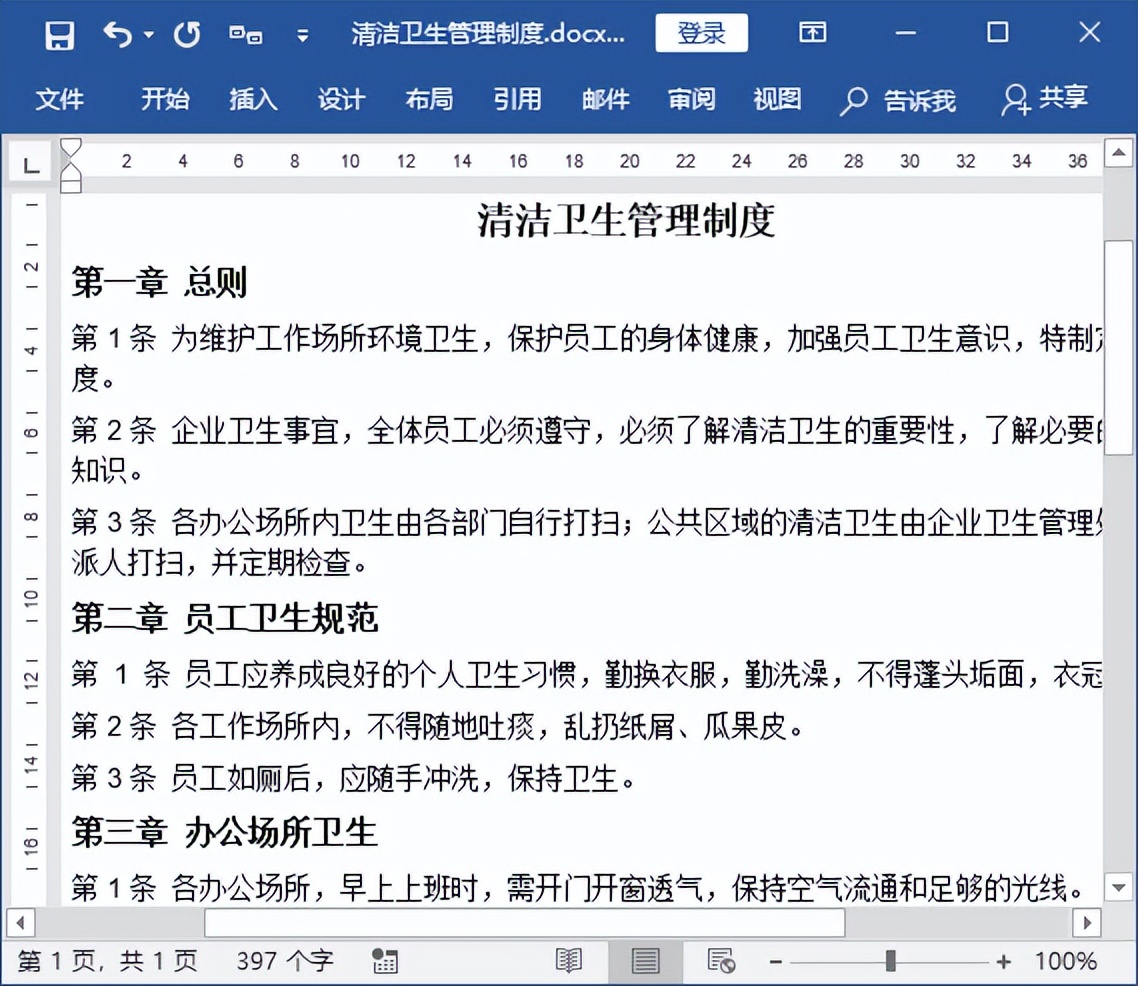Image resolution: width=1138 pixels, height=986 pixels.
Task: Select Print Layout view
Action: [x=643, y=959]
